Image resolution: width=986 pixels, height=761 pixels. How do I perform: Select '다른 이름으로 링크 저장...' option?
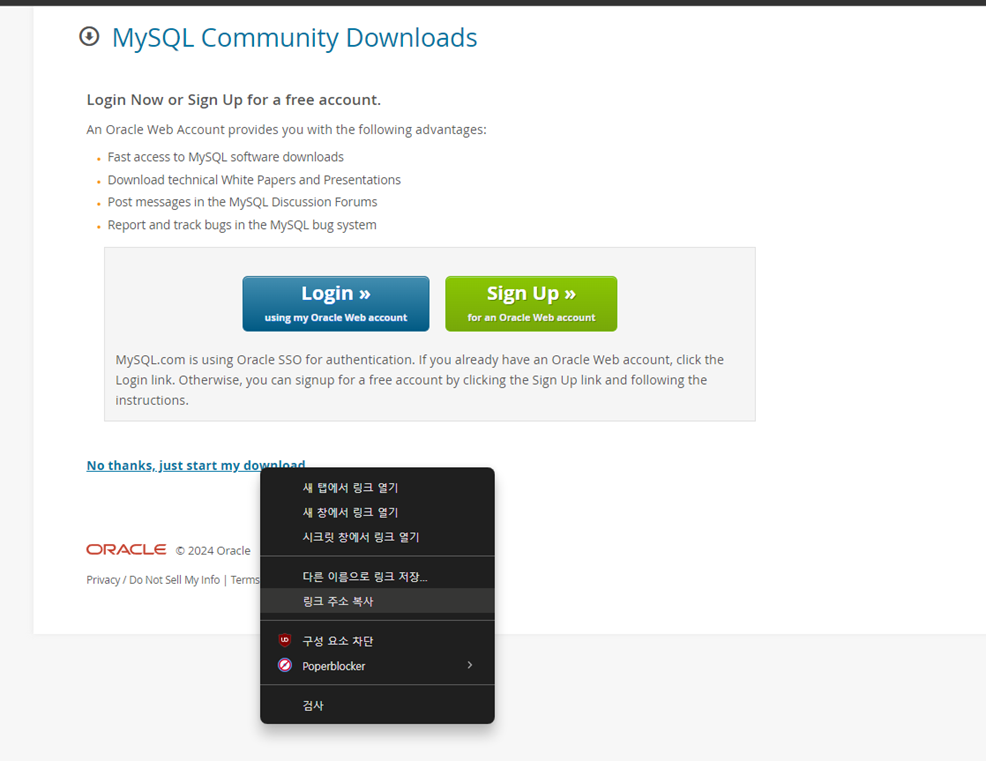pyautogui.click(x=377, y=576)
